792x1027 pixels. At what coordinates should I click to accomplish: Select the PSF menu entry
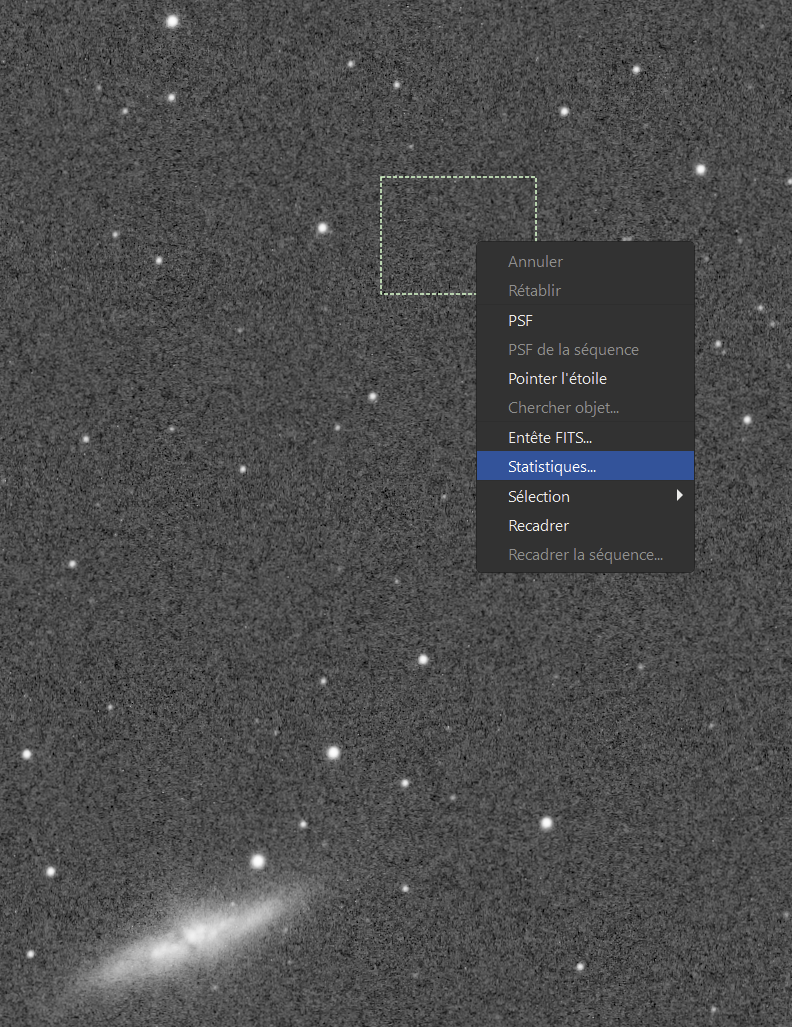pyautogui.click(x=585, y=320)
